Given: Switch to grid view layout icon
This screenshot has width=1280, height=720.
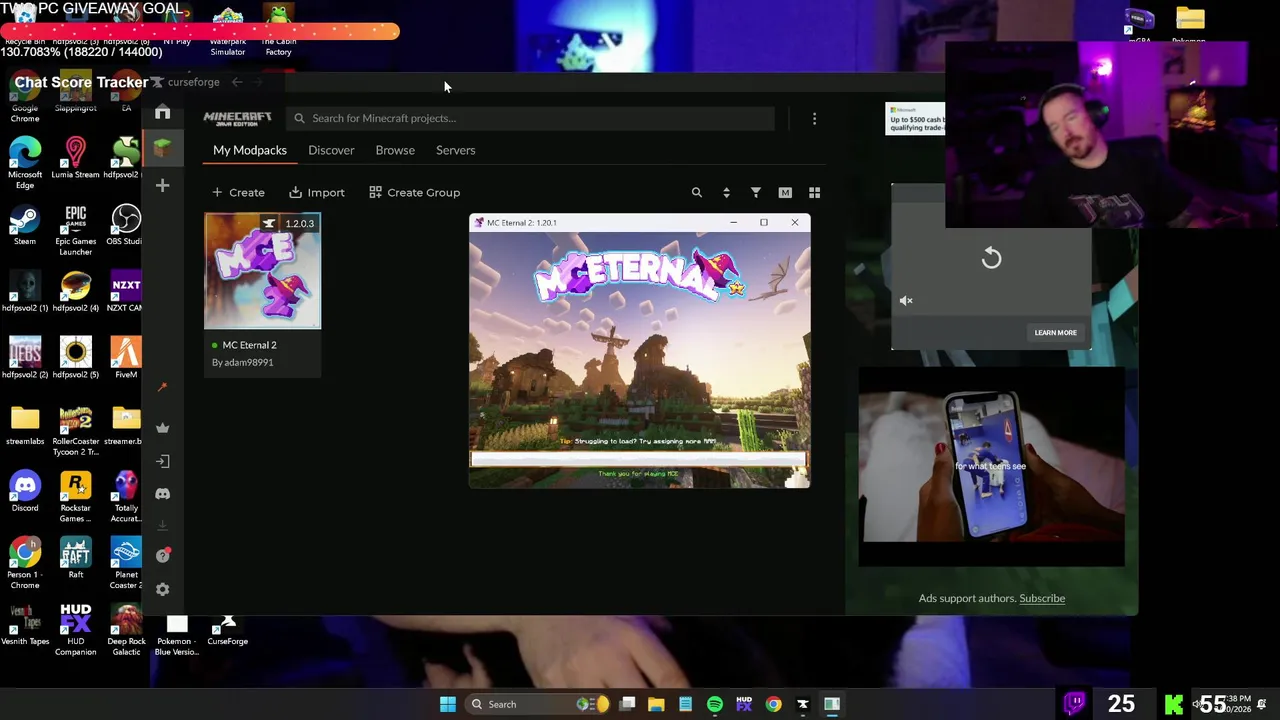Looking at the screenshot, I should click(x=814, y=192).
